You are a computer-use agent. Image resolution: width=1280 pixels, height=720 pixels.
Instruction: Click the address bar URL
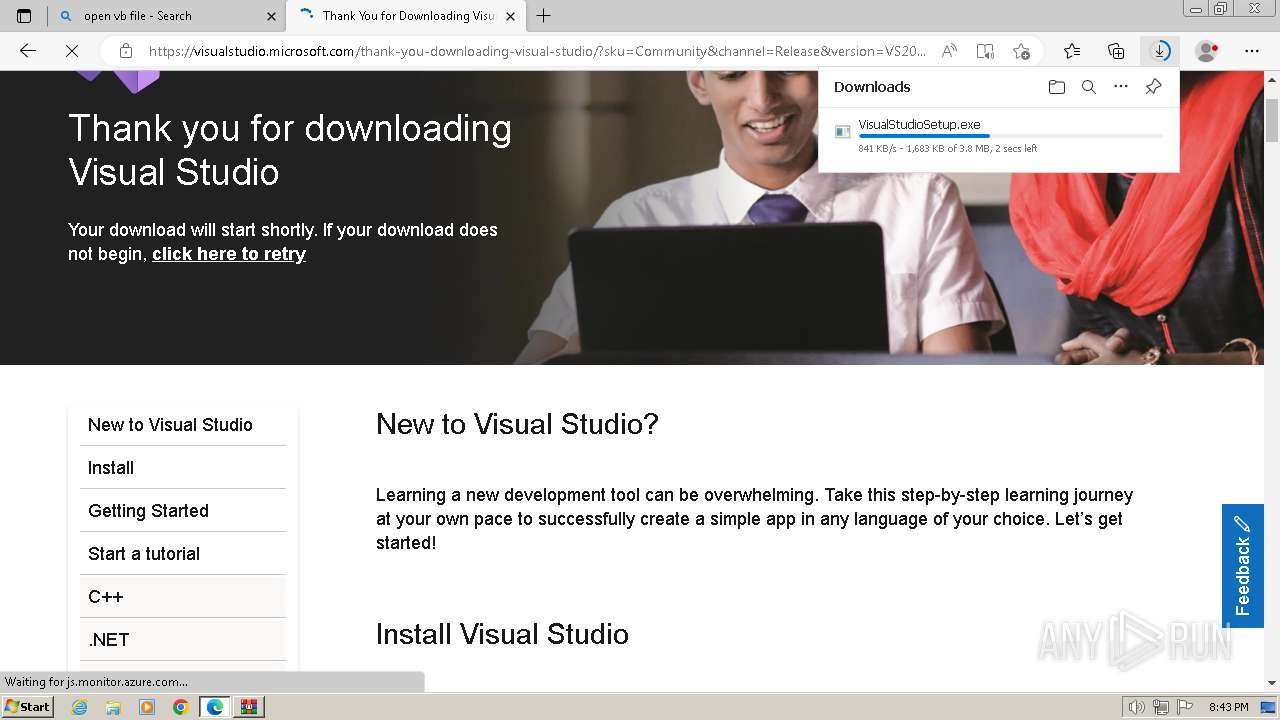click(538, 51)
